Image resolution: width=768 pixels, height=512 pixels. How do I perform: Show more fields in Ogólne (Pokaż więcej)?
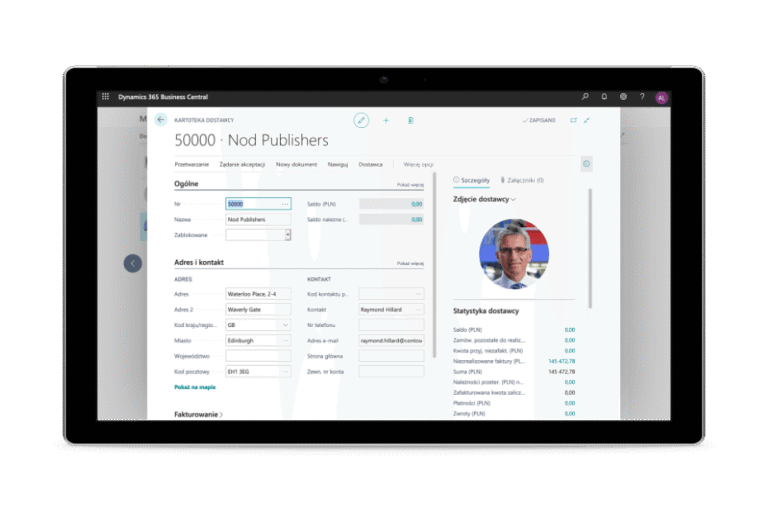click(x=410, y=185)
